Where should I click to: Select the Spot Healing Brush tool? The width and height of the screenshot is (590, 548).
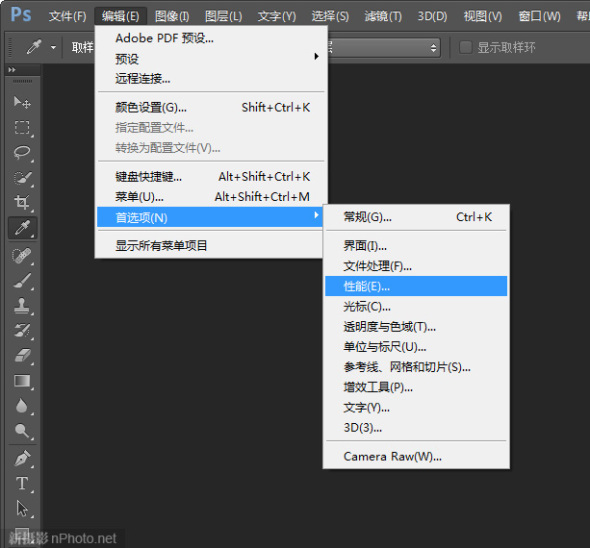(22, 256)
